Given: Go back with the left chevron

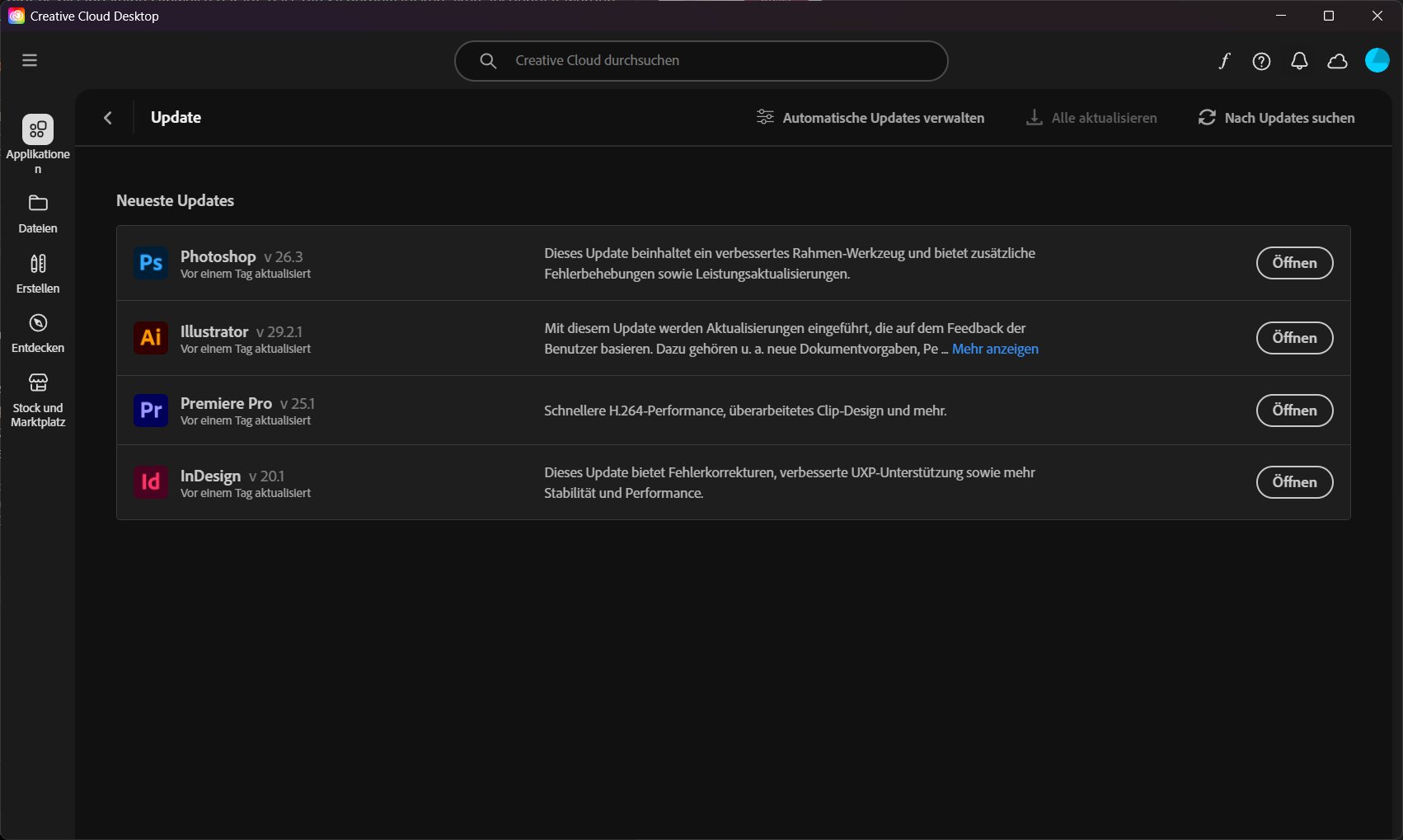Looking at the screenshot, I should click(108, 118).
